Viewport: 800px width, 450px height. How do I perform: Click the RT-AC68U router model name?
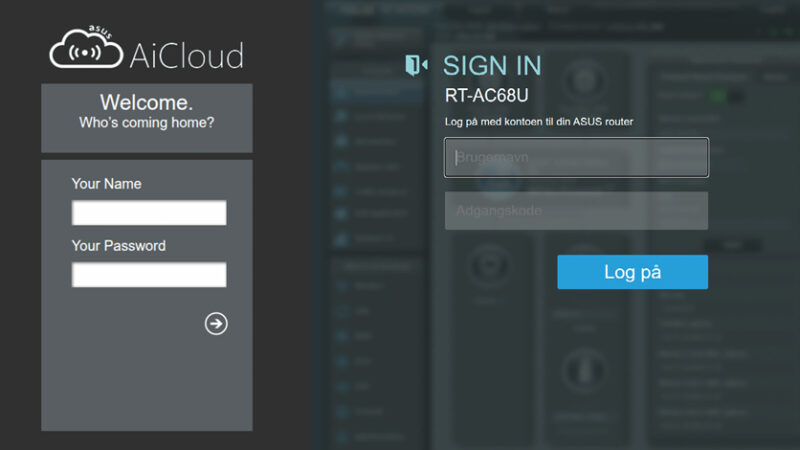coord(486,97)
